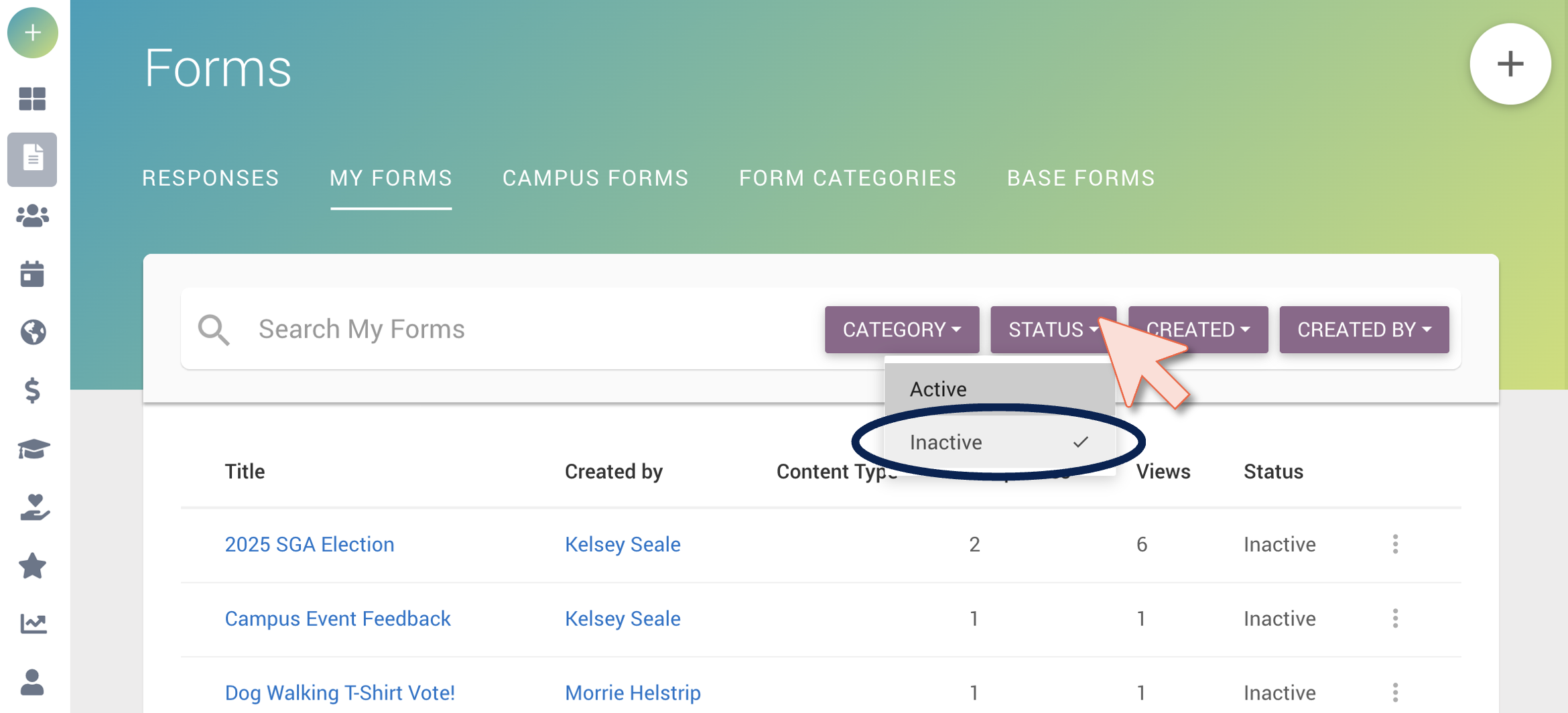
Task: Open the user profile icon in the sidebar
Action: tap(32, 682)
